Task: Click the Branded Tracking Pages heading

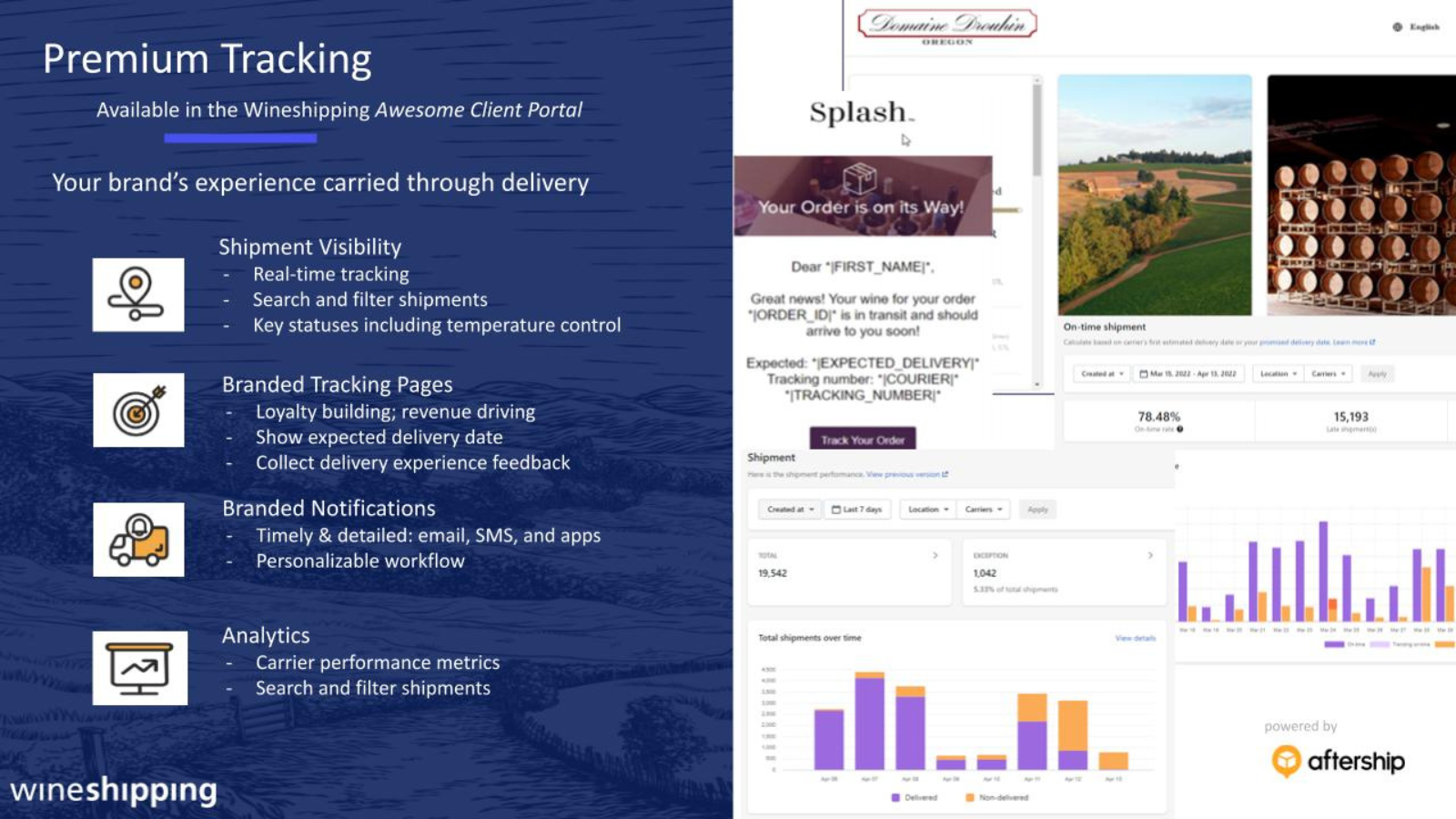Action: pyautogui.click(x=338, y=384)
